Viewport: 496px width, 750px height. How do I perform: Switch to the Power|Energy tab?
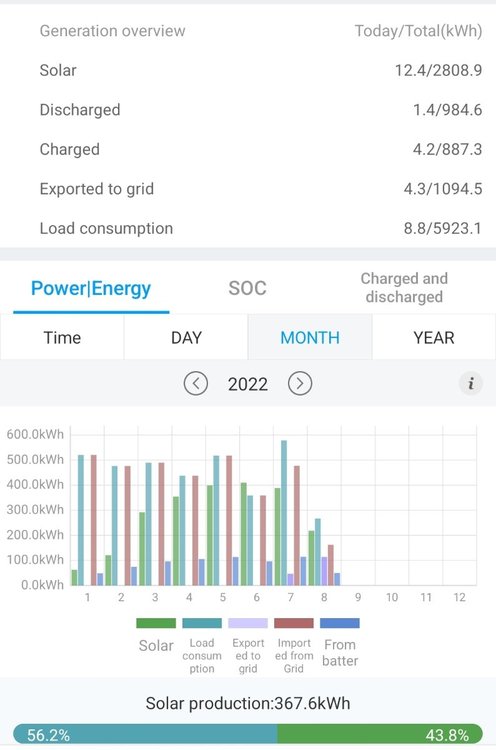[x=91, y=288]
